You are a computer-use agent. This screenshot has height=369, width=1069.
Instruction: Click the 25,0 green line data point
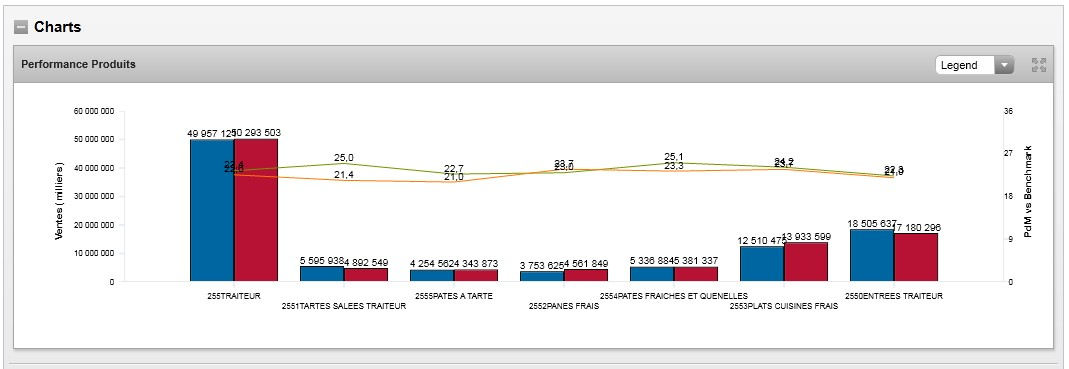[x=344, y=163]
